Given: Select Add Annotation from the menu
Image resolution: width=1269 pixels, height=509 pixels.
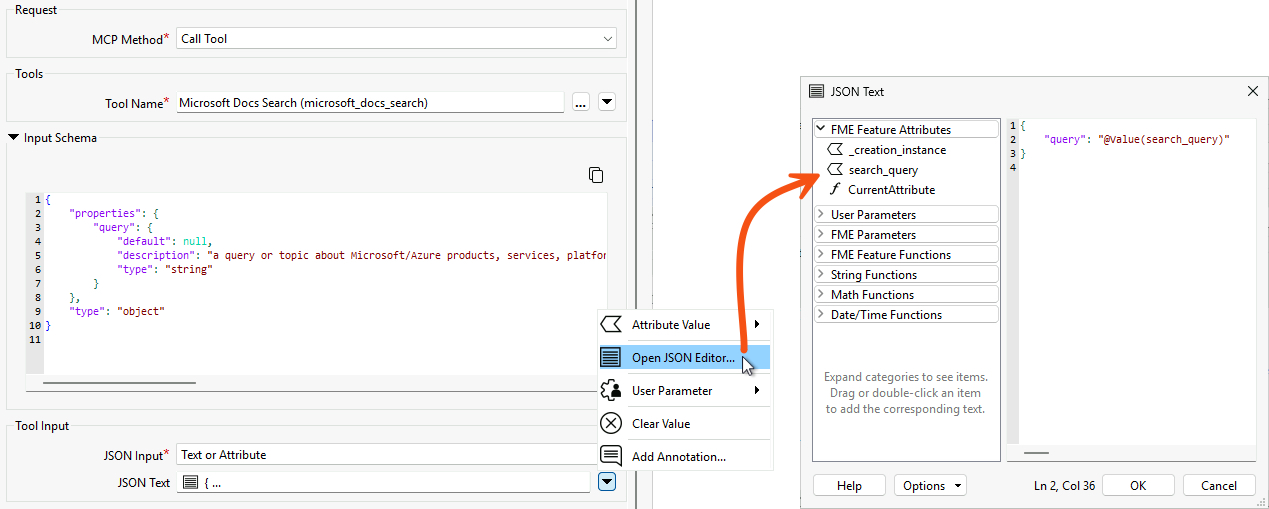Looking at the screenshot, I should coord(684,457).
